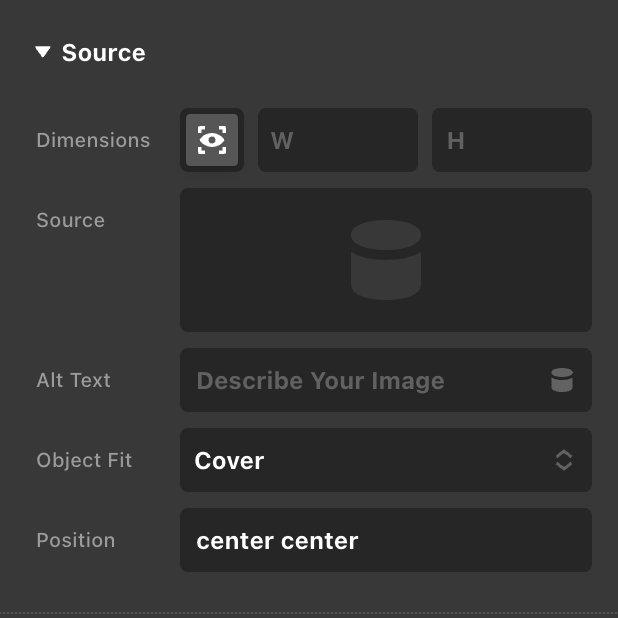Select the Cover value text
Image resolution: width=618 pixels, height=618 pixels.
coord(230,460)
